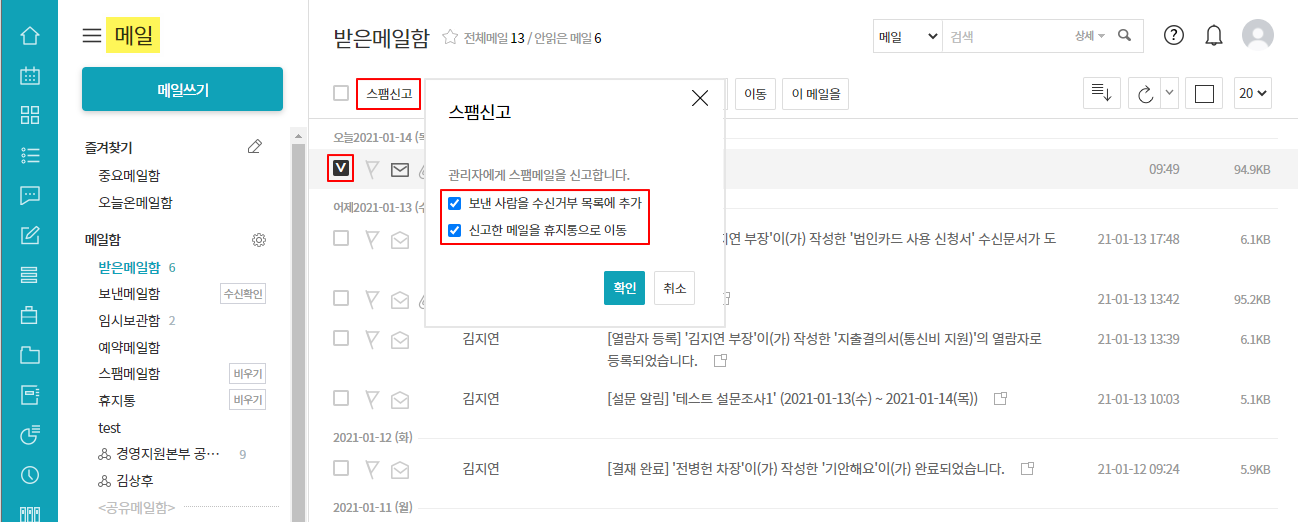
Task: Uncheck the selected 09:49 mail checkbox
Action: click(x=341, y=169)
